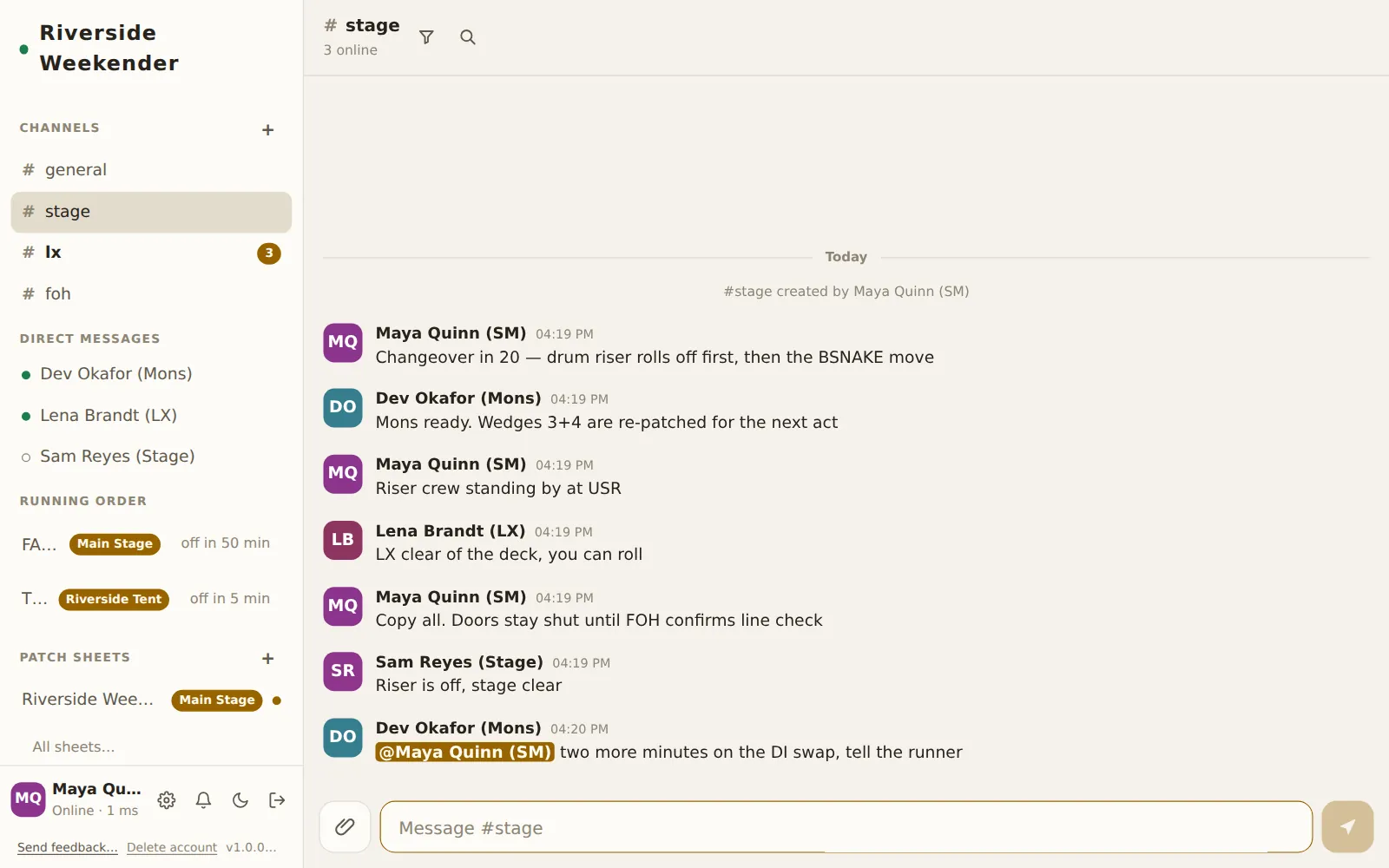The height and width of the screenshot is (868, 1389).
Task: Open direct message with Lena Brandt (LX)
Action: click(151, 416)
